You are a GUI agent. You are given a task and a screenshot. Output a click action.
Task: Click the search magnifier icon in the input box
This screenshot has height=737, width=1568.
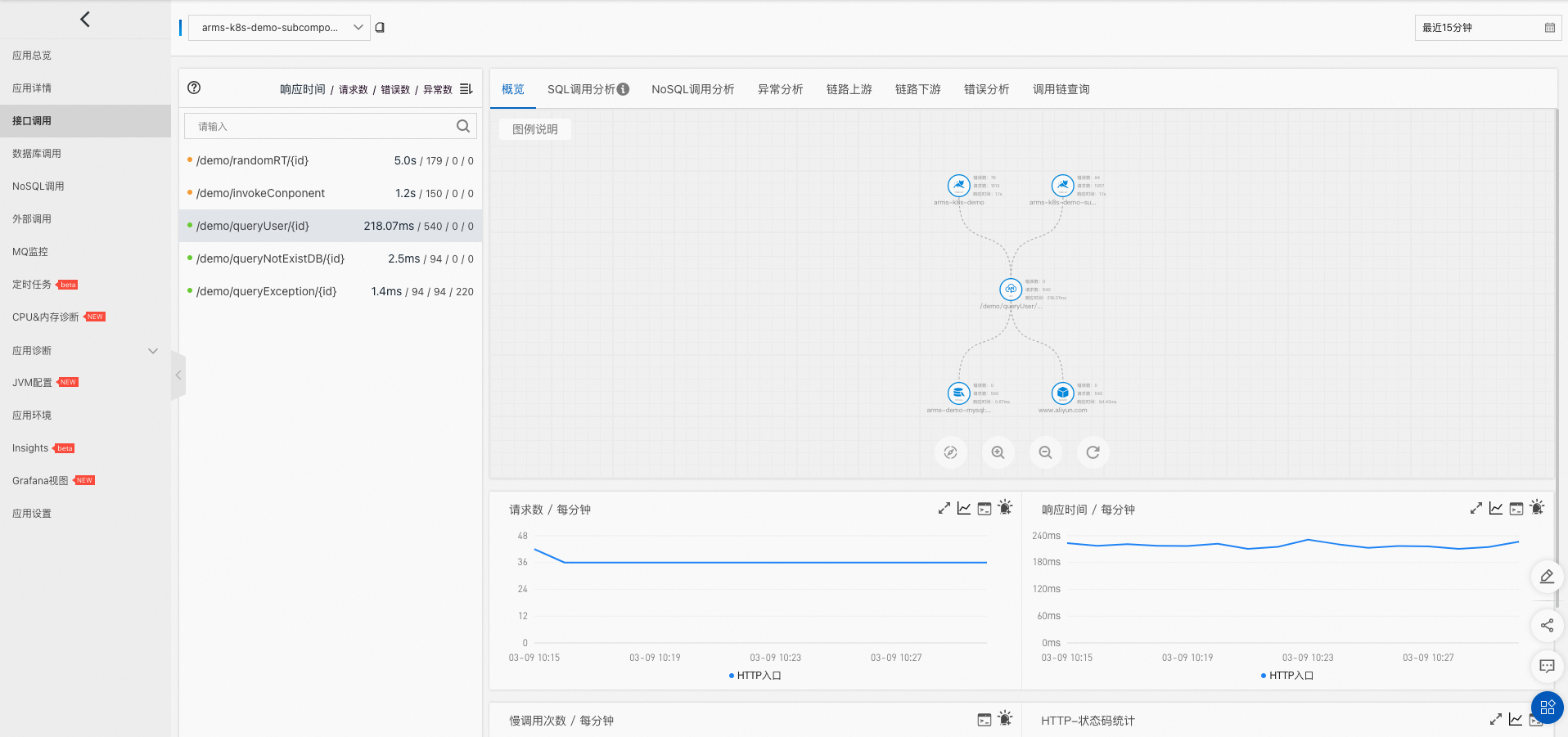pos(463,126)
